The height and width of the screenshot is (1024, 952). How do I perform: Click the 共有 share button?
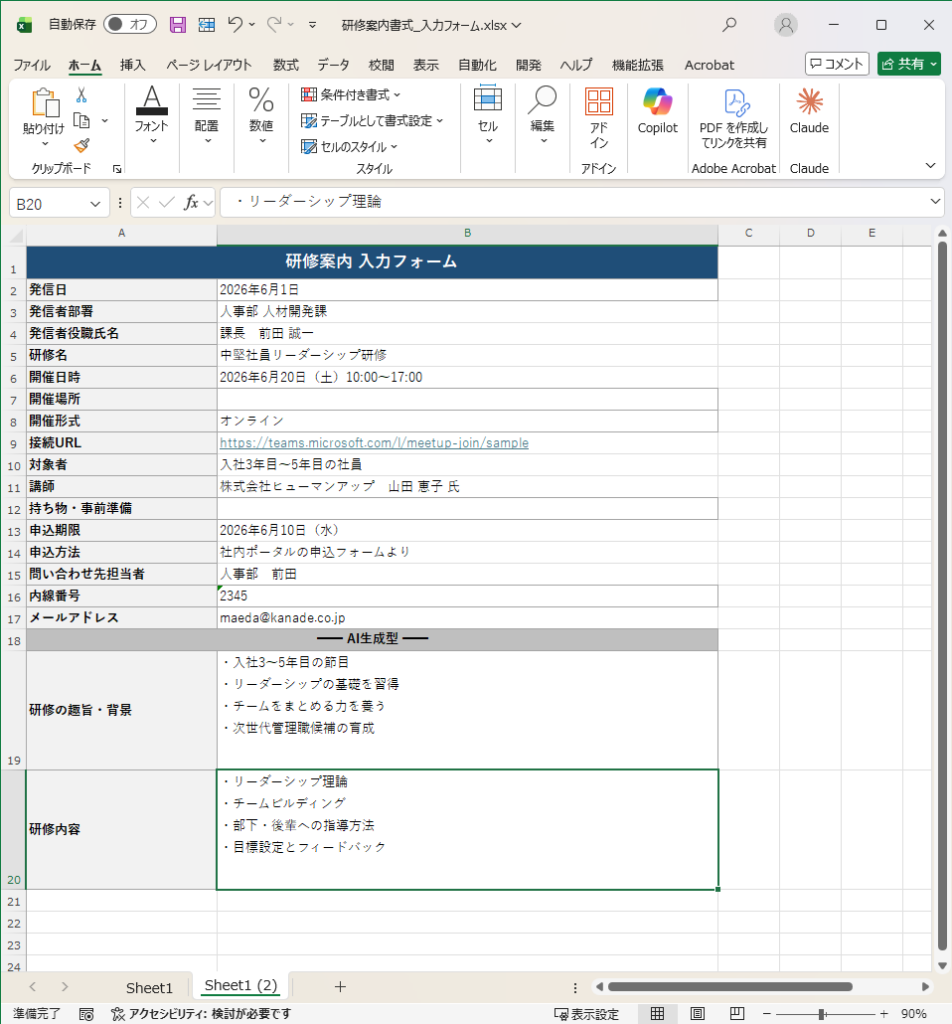[909, 64]
